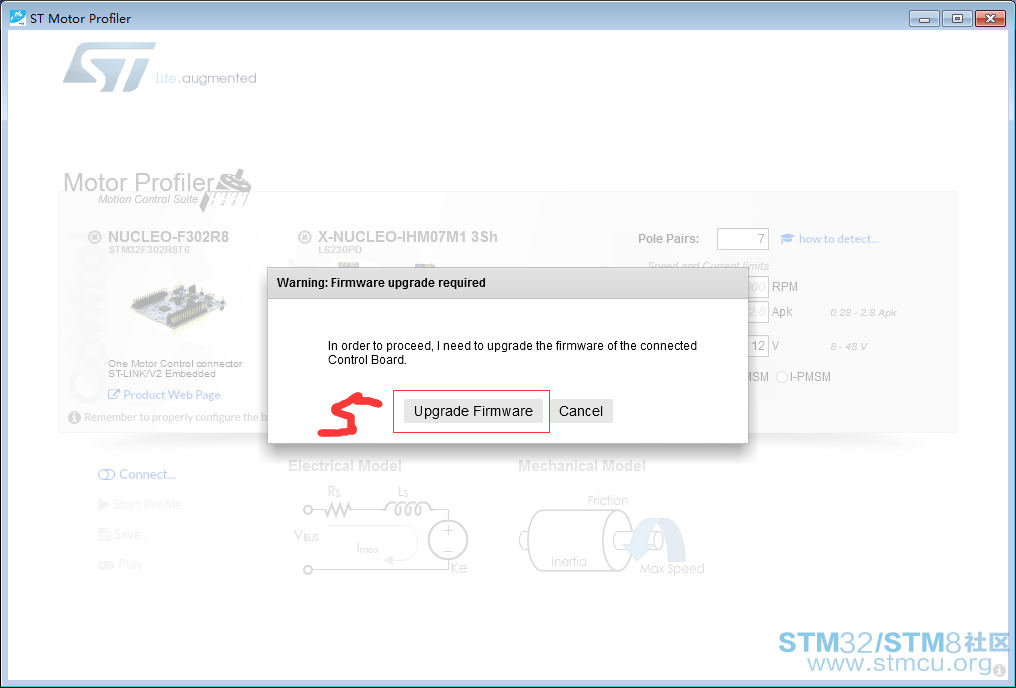1016x688 pixels.
Task: Click the Play gamepad icon
Action: coord(106,565)
